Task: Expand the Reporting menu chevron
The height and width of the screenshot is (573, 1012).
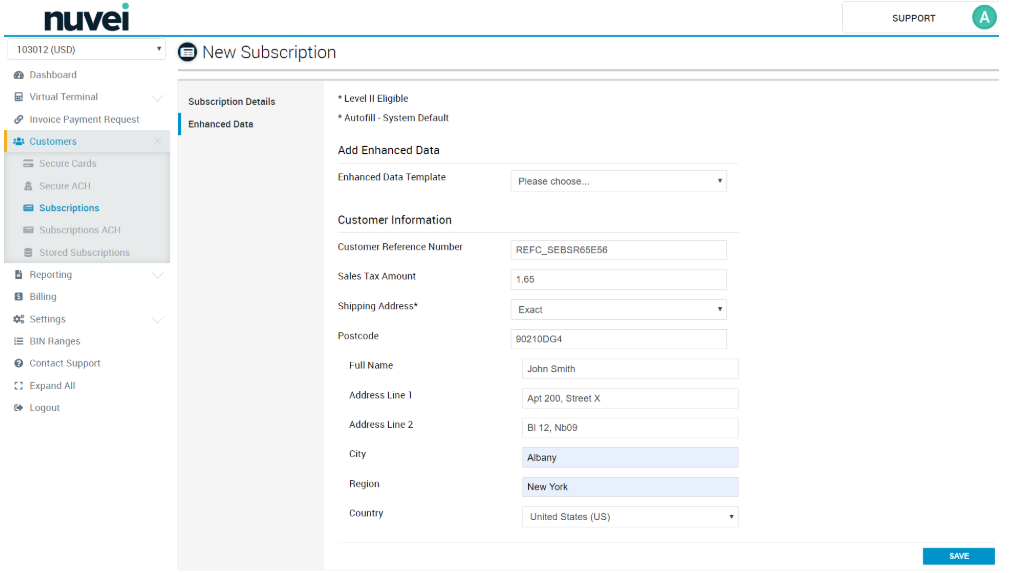Action: [157, 275]
